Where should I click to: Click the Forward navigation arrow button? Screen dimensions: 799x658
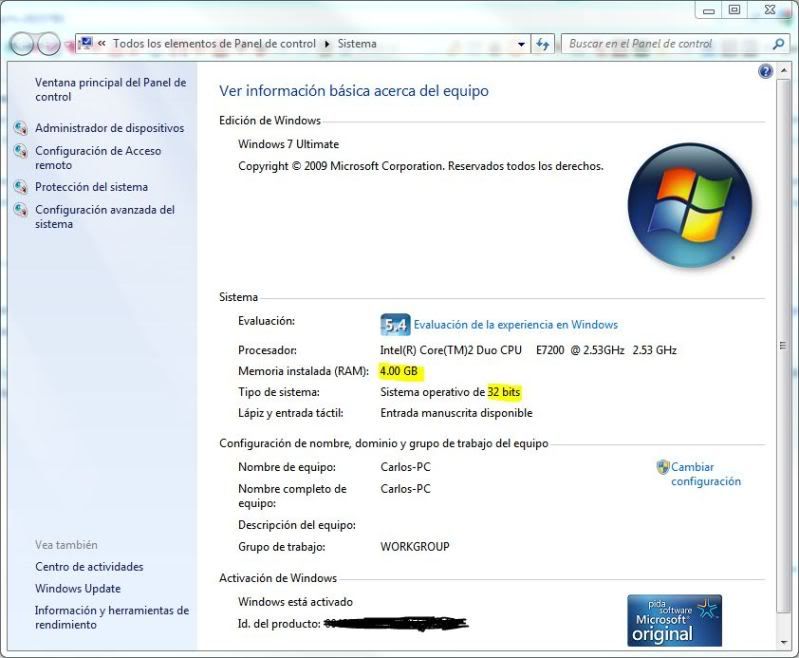49,44
